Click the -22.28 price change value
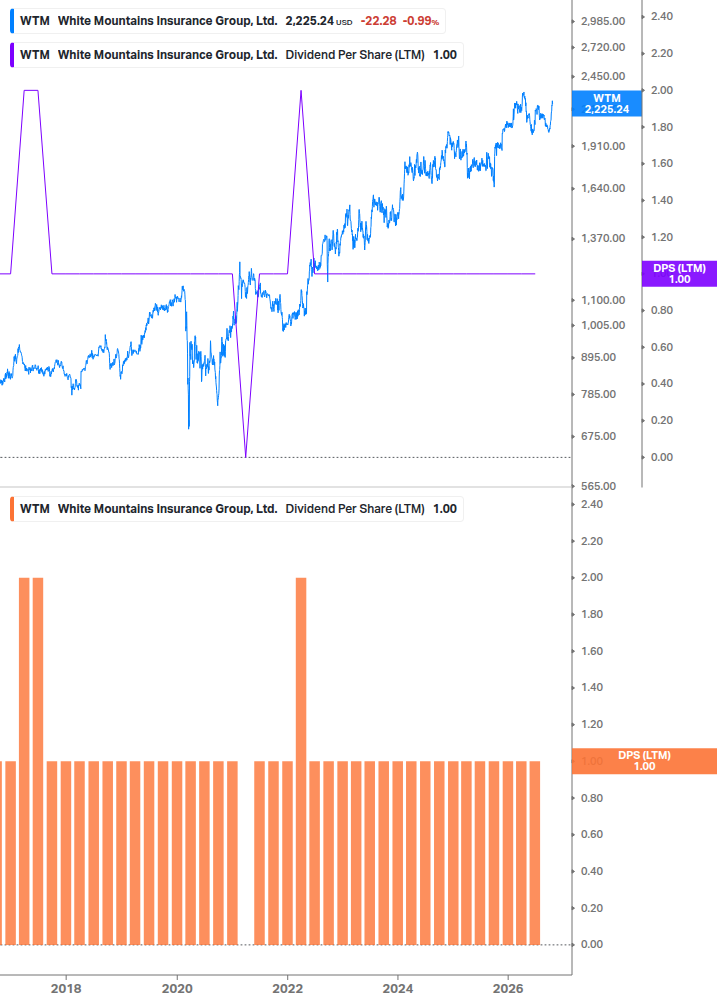 tap(378, 21)
